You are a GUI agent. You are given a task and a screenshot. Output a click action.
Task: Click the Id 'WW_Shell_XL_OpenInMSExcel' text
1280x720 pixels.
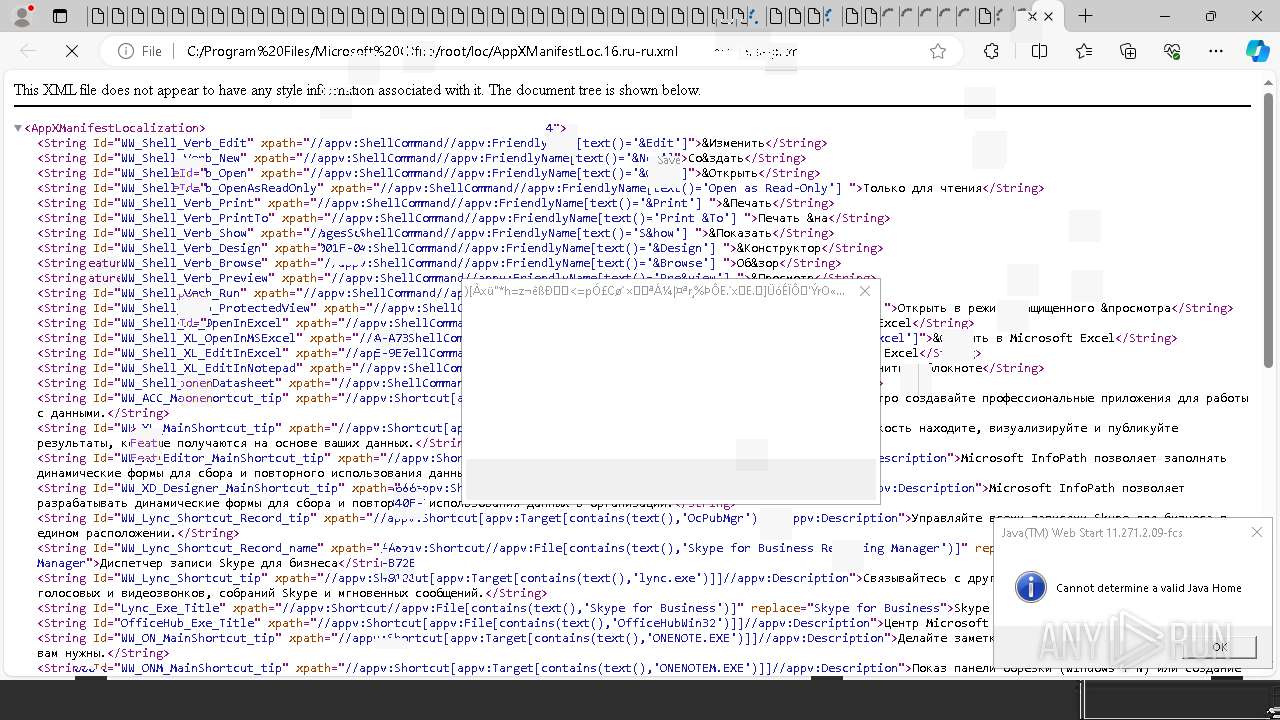pos(208,338)
